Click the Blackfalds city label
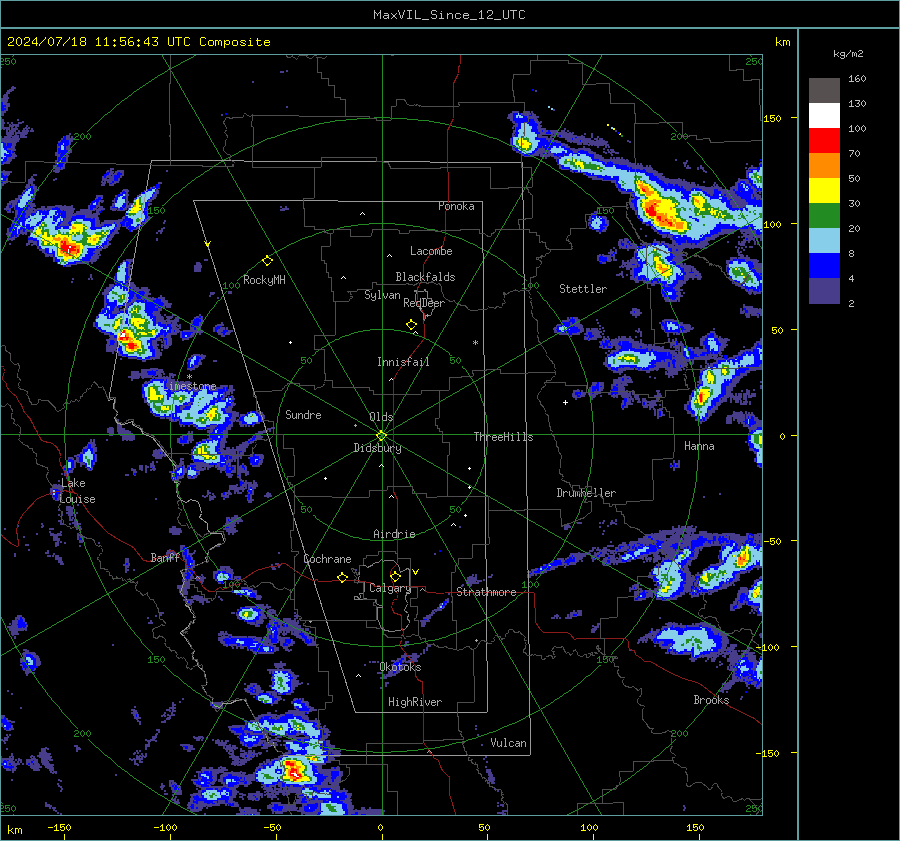 (425, 277)
